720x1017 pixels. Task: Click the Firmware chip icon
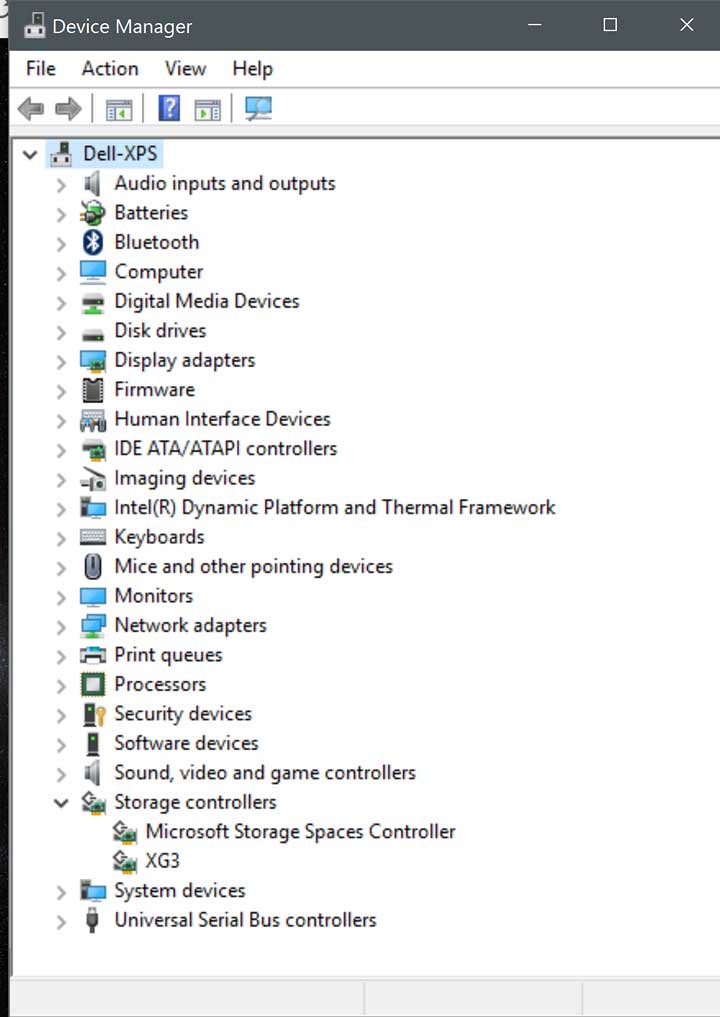pos(93,389)
